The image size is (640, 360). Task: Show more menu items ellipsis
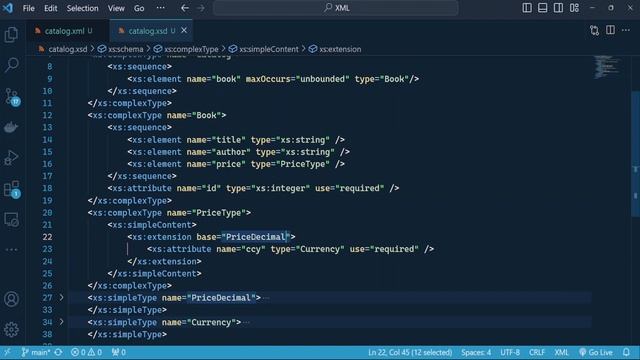coord(161,8)
